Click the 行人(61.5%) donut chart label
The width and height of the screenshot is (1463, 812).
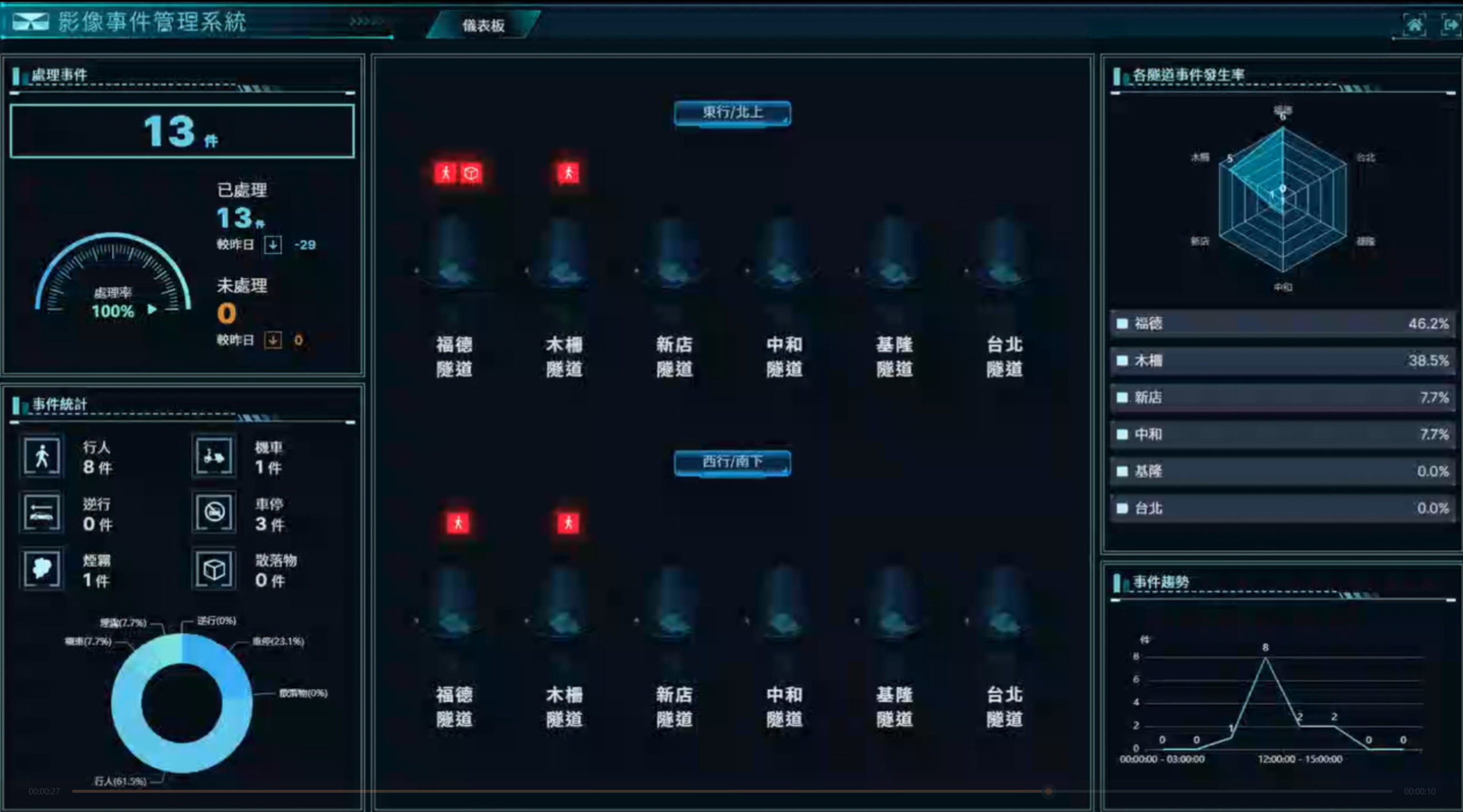pos(120,781)
